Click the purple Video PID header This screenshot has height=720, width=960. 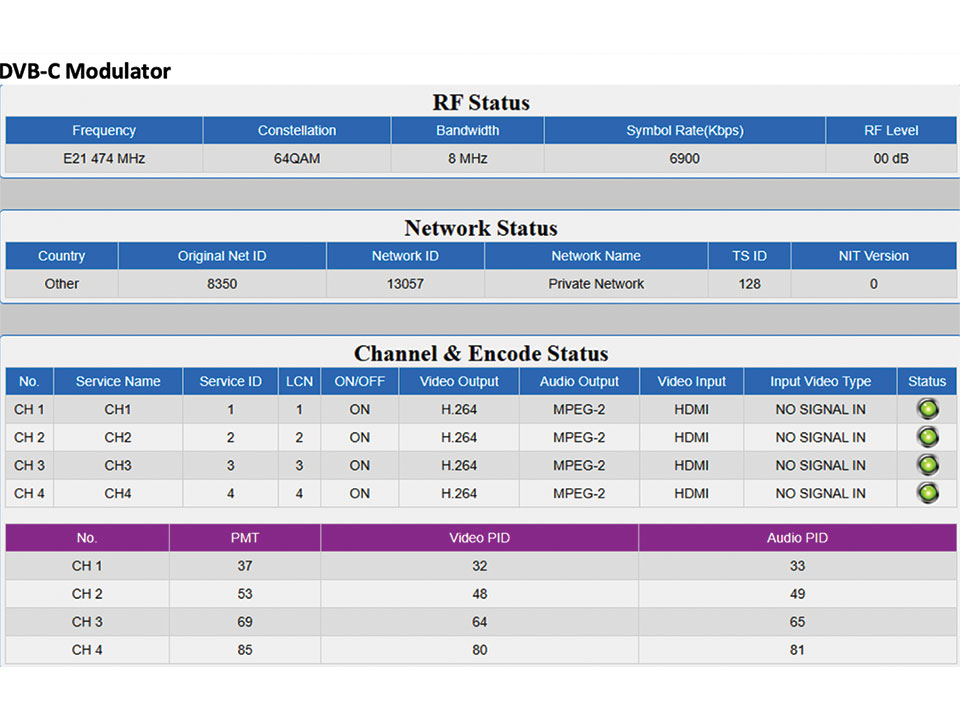coord(479,538)
